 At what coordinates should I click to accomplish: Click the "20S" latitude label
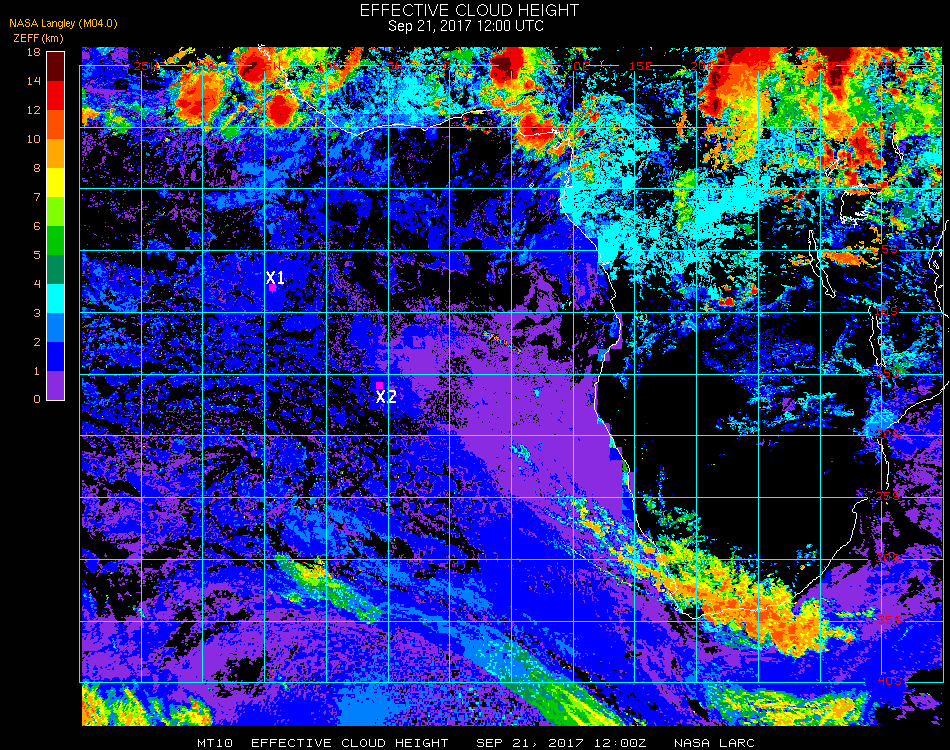coord(888,435)
